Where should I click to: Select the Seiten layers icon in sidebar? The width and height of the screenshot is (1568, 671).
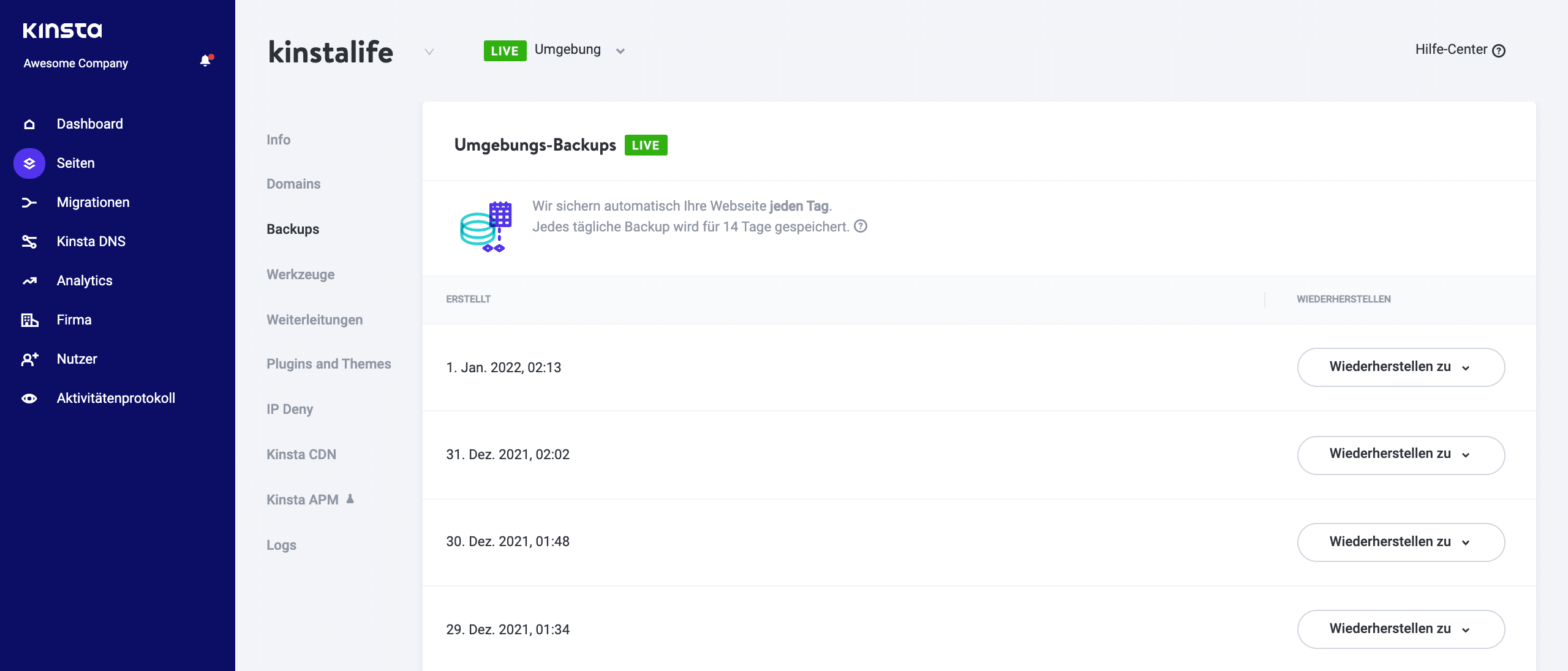tap(29, 162)
